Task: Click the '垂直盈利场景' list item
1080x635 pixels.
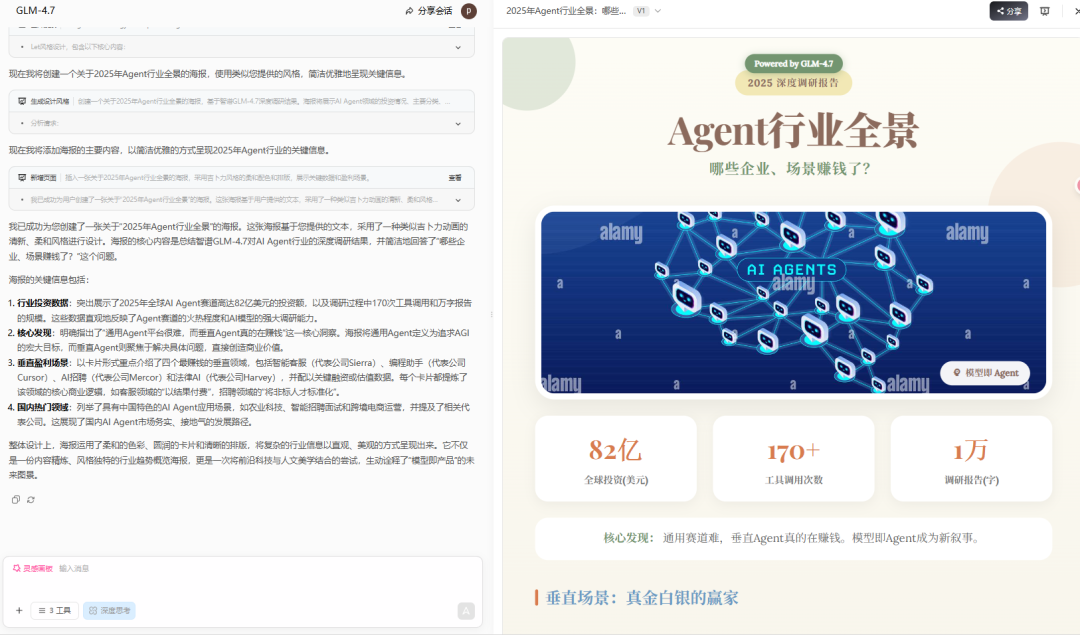Action: click(243, 377)
